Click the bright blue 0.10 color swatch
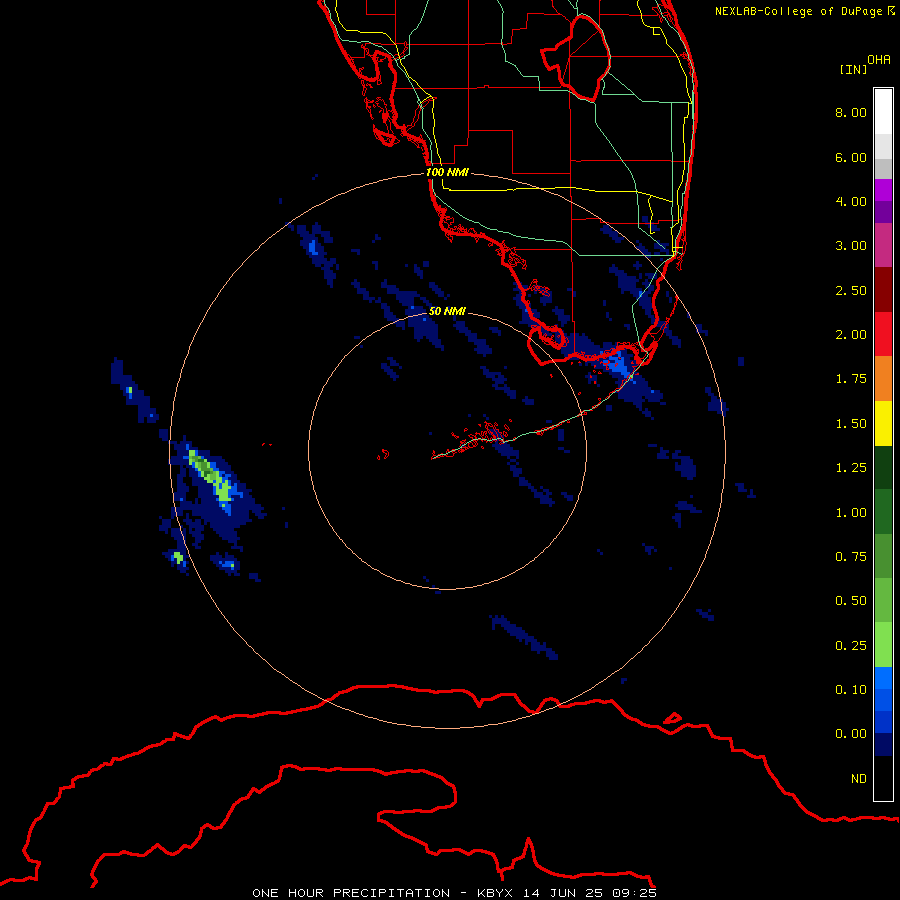Image resolution: width=900 pixels, height=900 pixels. pyautogui.click(x=883, y=678)
